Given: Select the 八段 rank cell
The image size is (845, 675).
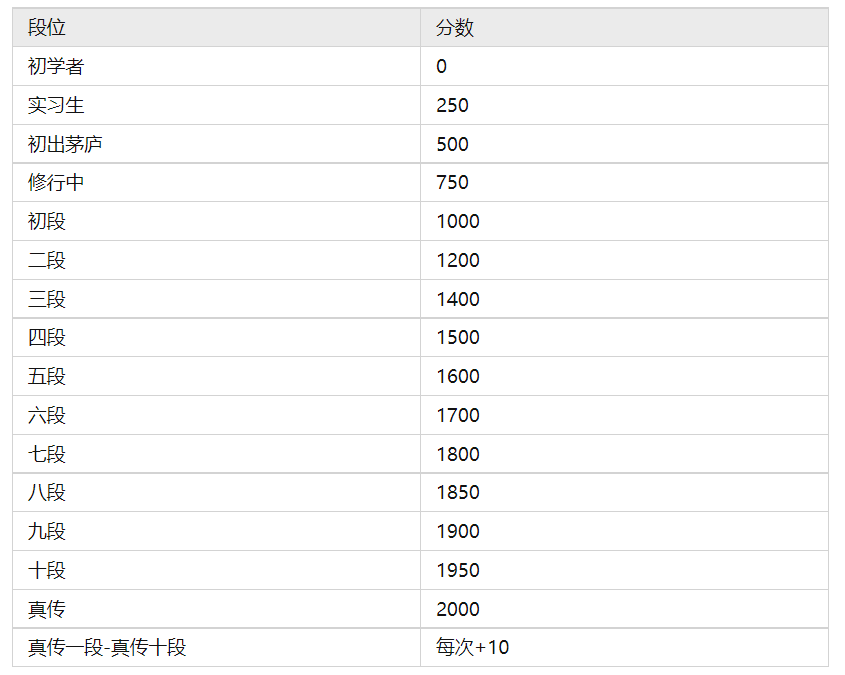Looking at the screenshot, I should (x=47, y=492).
